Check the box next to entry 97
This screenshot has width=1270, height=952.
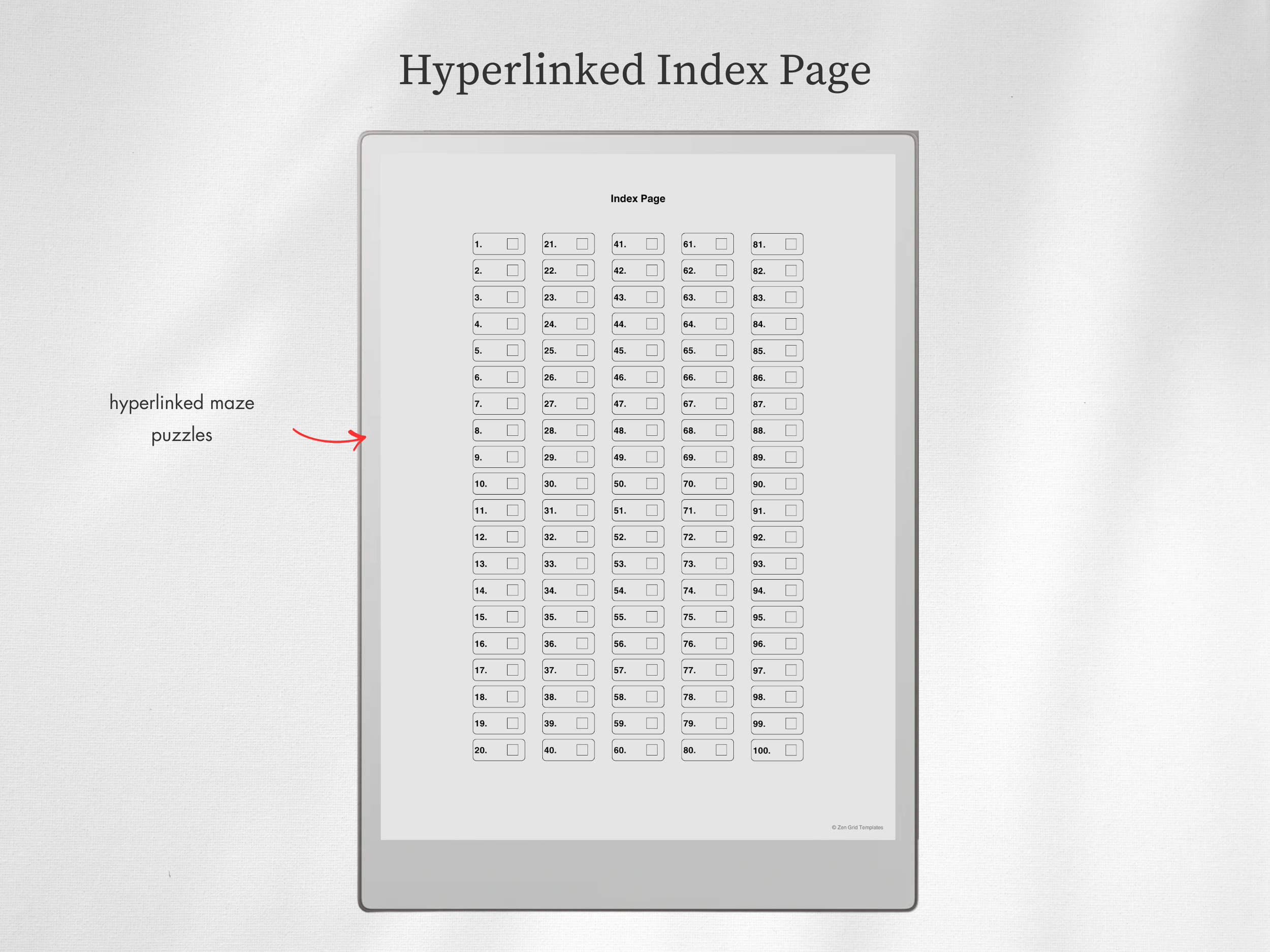(x=791, y=670)
